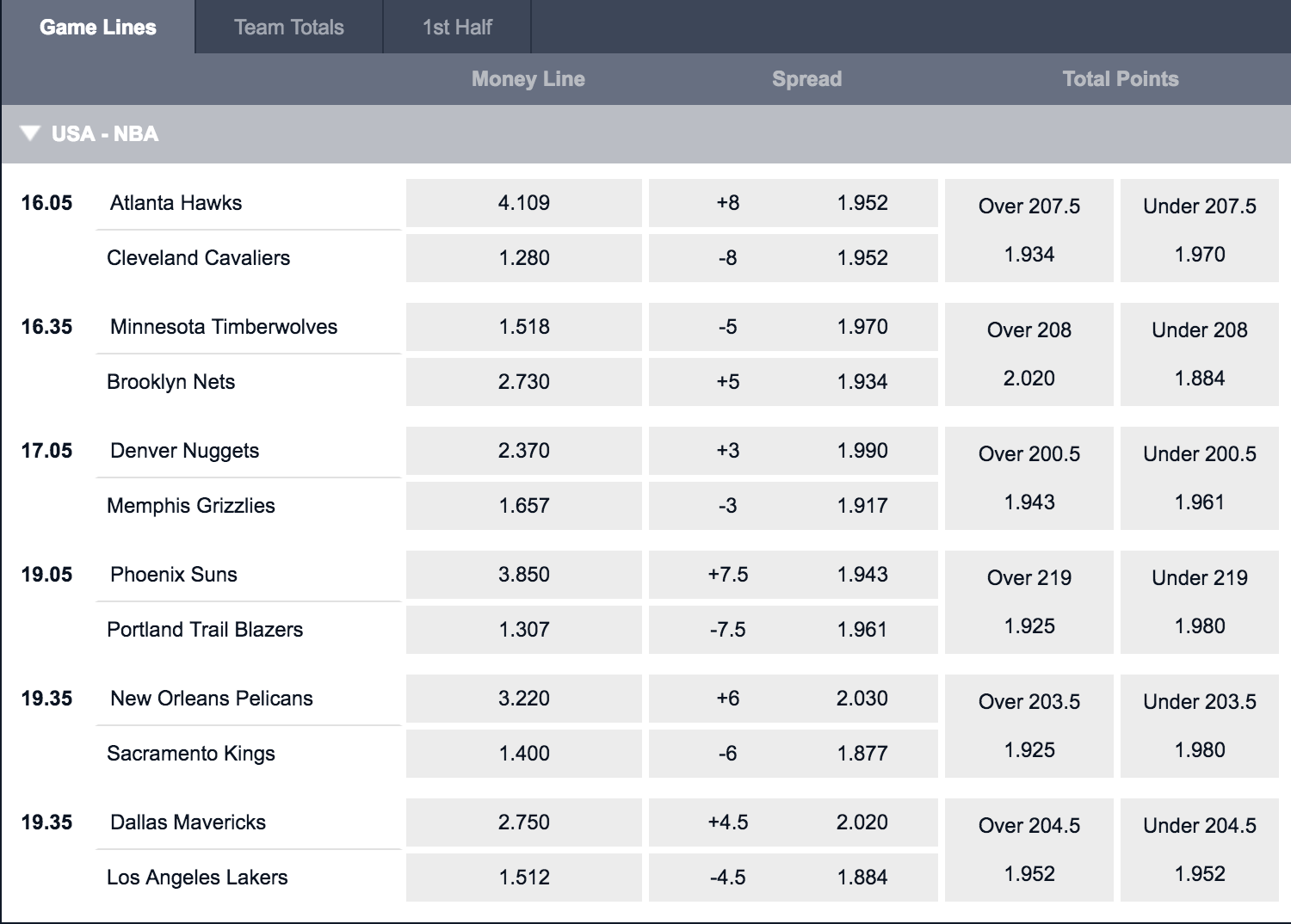Pick Phoenix Suns +7.5 spread
The height and width of the screenshot is (924, 1291).
(x=794, y=575)
